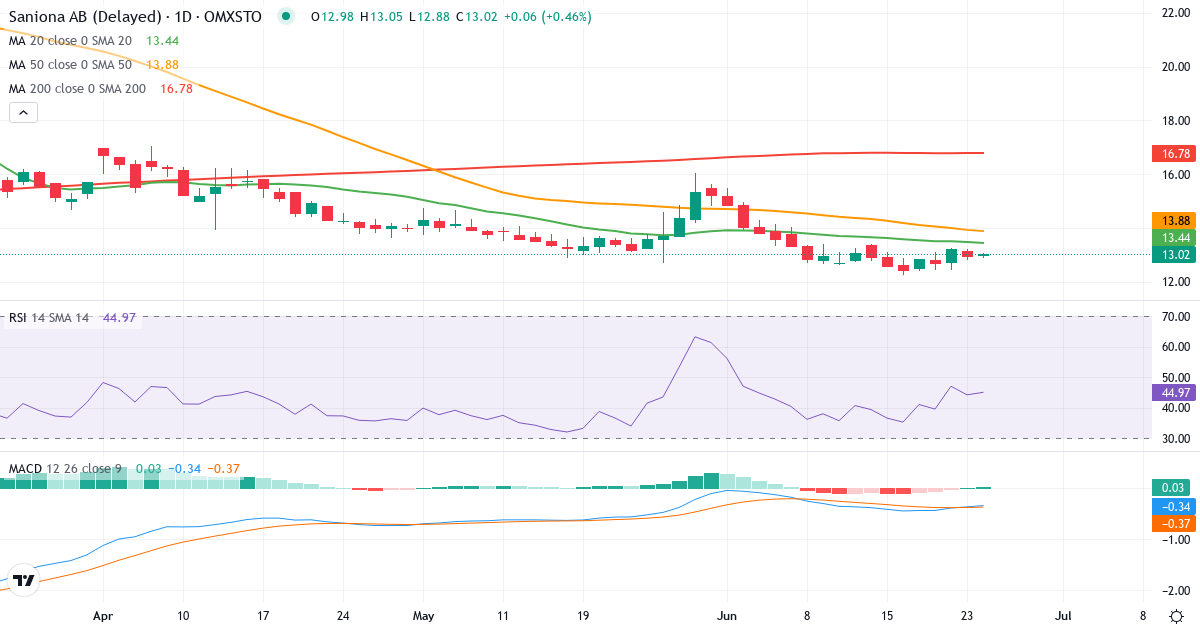This screenshot has height=630, width=1200.
Task: Click the Jul date axis label
Action: (x=1063, y=617)
